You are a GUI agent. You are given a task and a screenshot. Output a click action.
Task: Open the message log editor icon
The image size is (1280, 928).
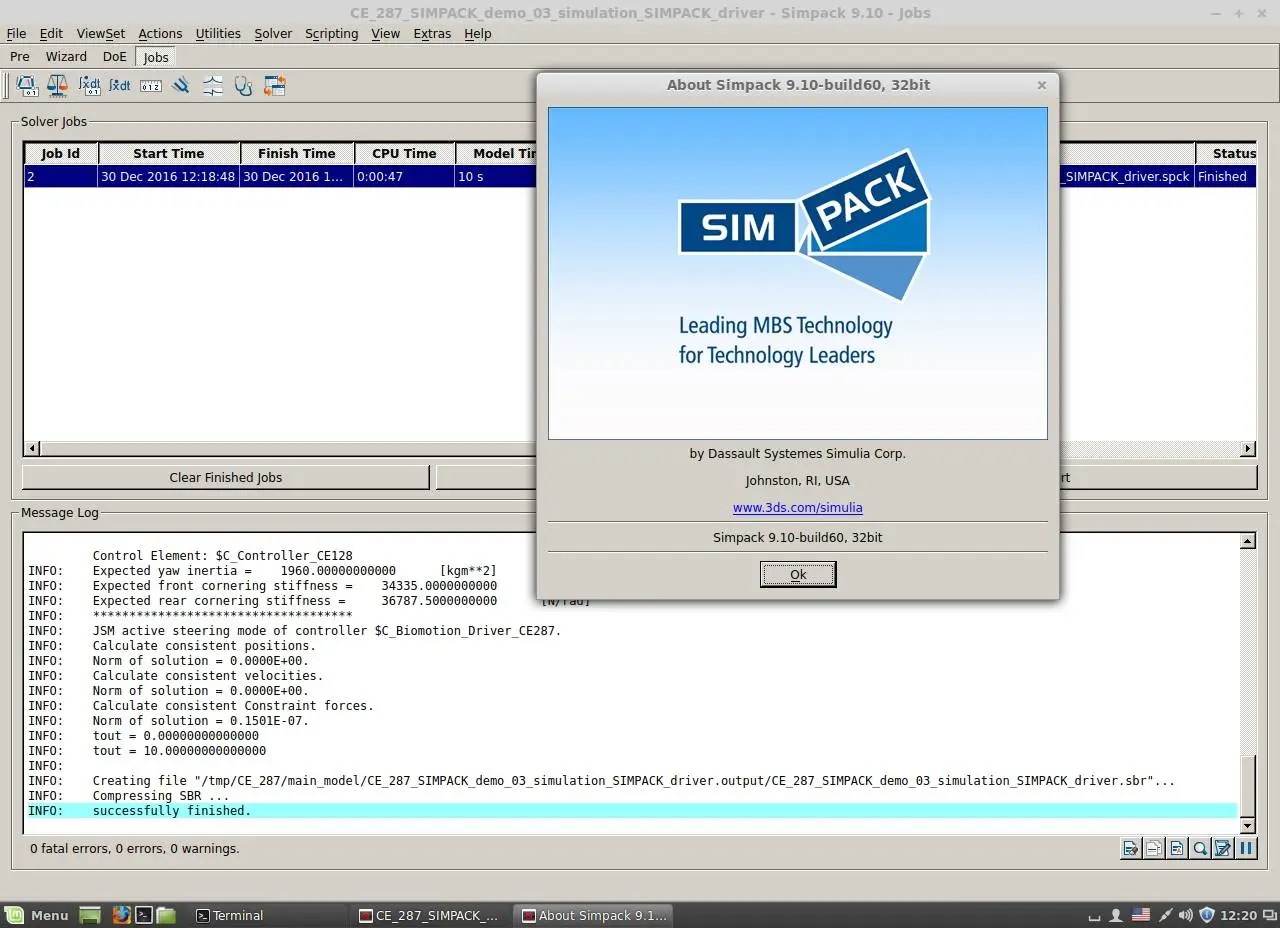[x=1223, y=848]
